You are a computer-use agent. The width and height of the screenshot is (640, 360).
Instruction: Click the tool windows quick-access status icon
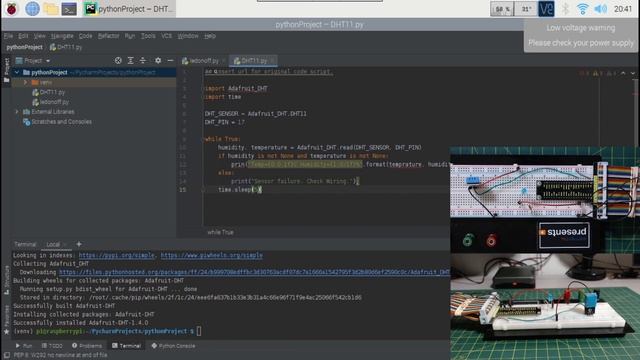coord(6,355)
